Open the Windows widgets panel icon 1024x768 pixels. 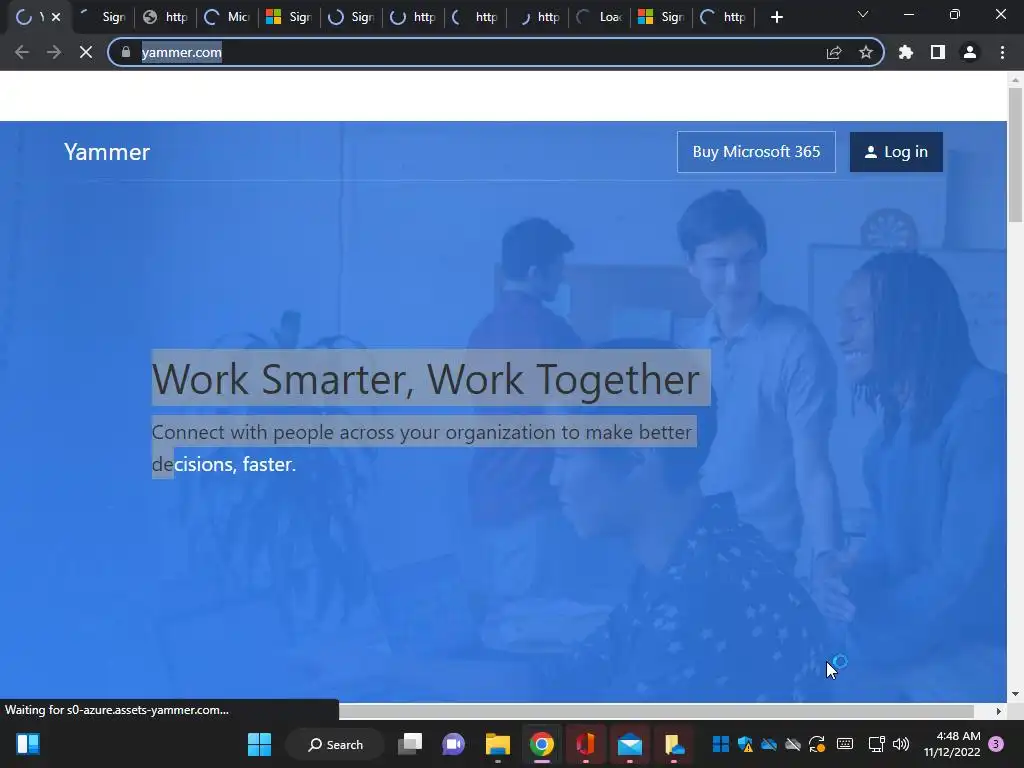coord(28,744)
